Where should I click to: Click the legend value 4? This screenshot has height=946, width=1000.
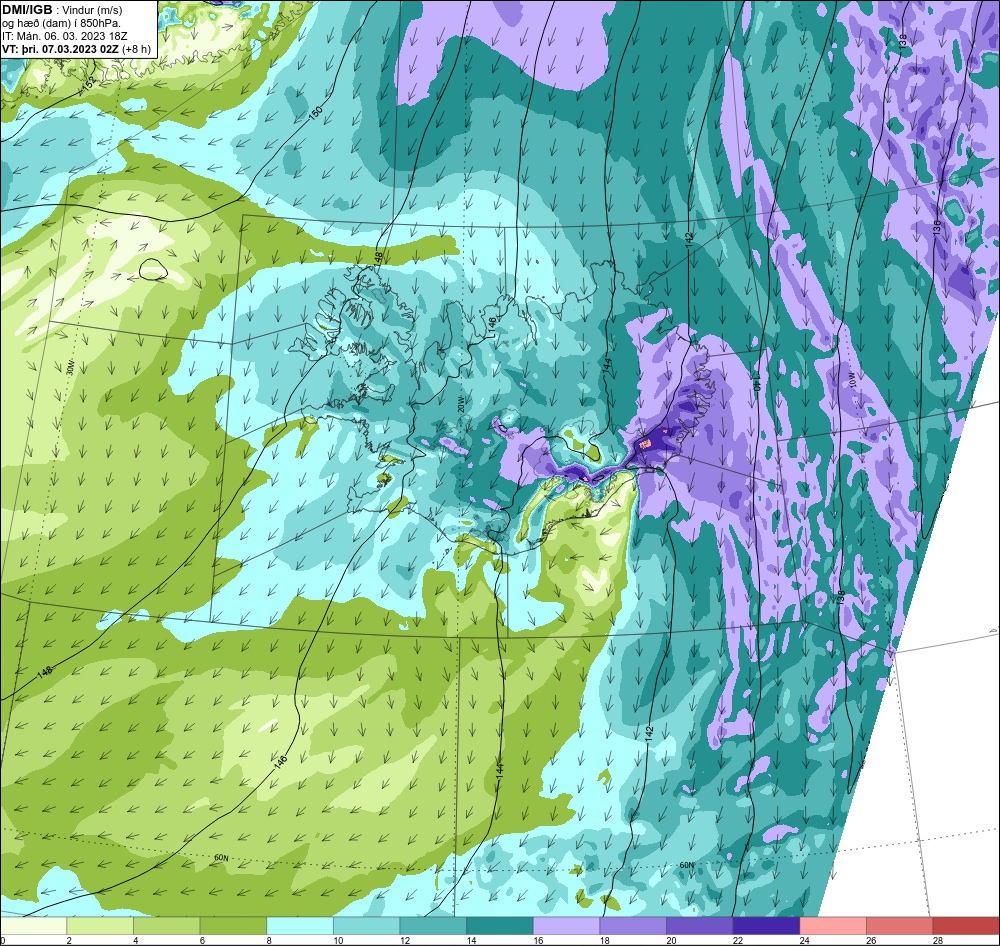tap(135, 940)
